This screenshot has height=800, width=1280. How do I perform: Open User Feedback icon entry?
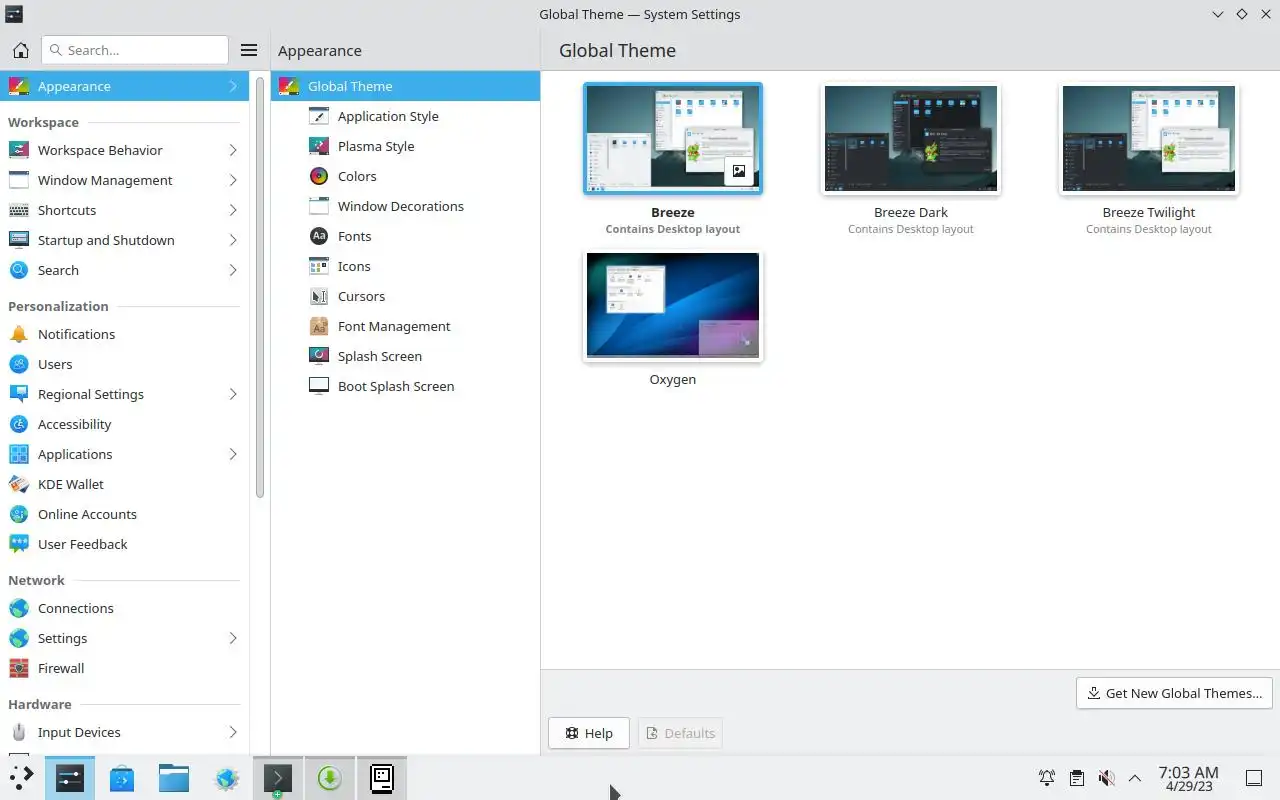click(19, 544)
